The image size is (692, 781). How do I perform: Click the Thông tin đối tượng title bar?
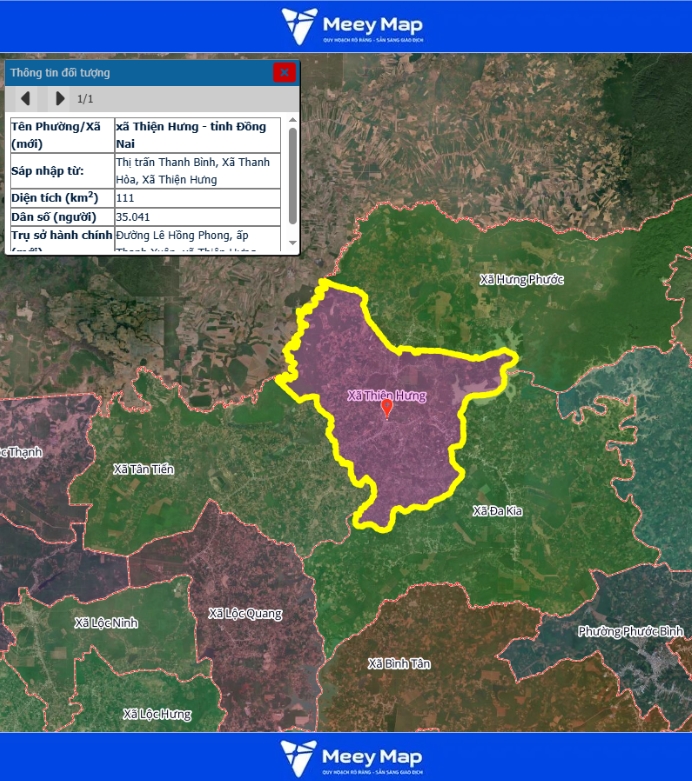coord(130,72)
